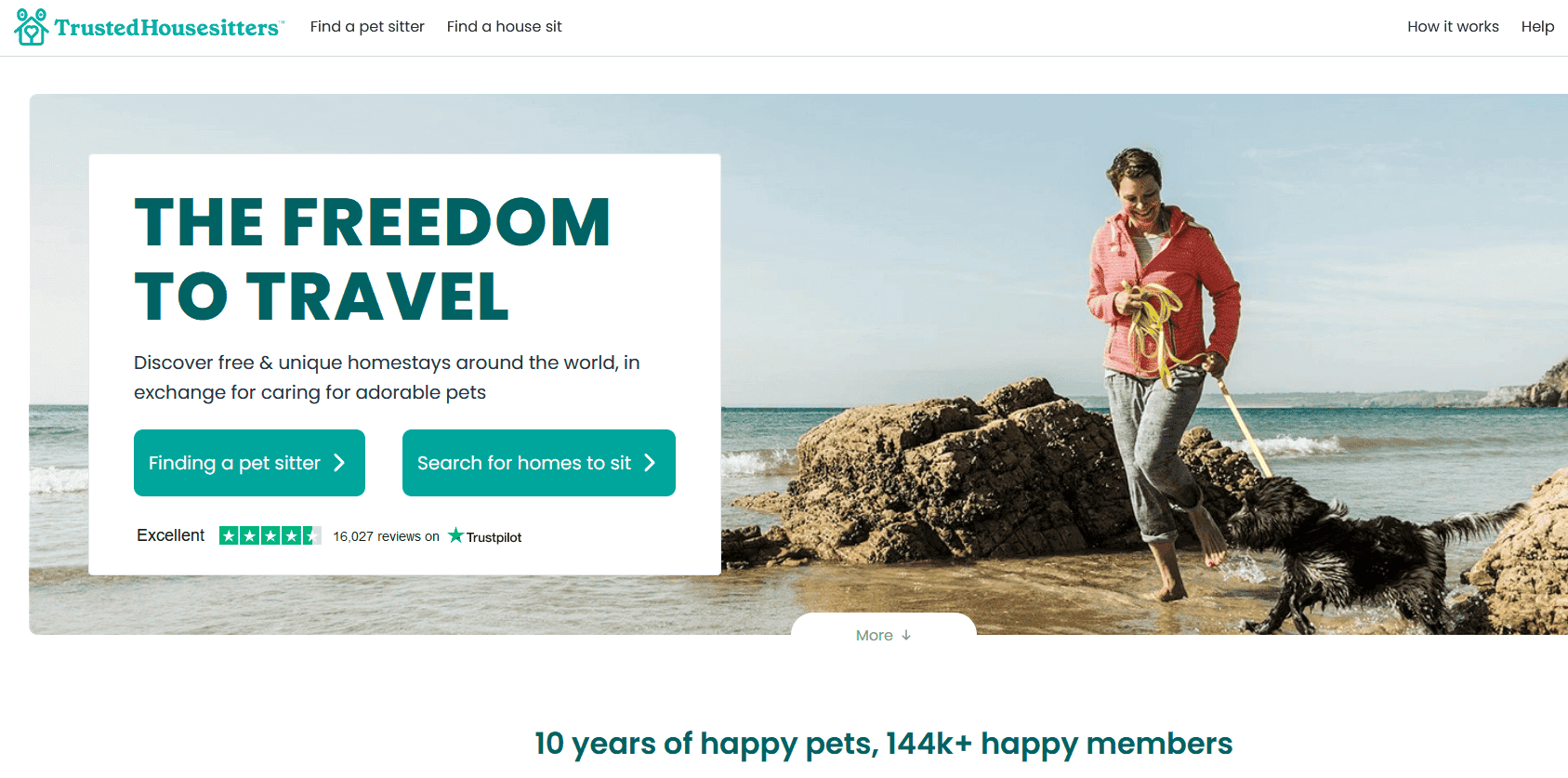Open the 16,027 reviews link
Image resolution: width=1568 pixels, height=778 pixels.
tap(386, 536)
